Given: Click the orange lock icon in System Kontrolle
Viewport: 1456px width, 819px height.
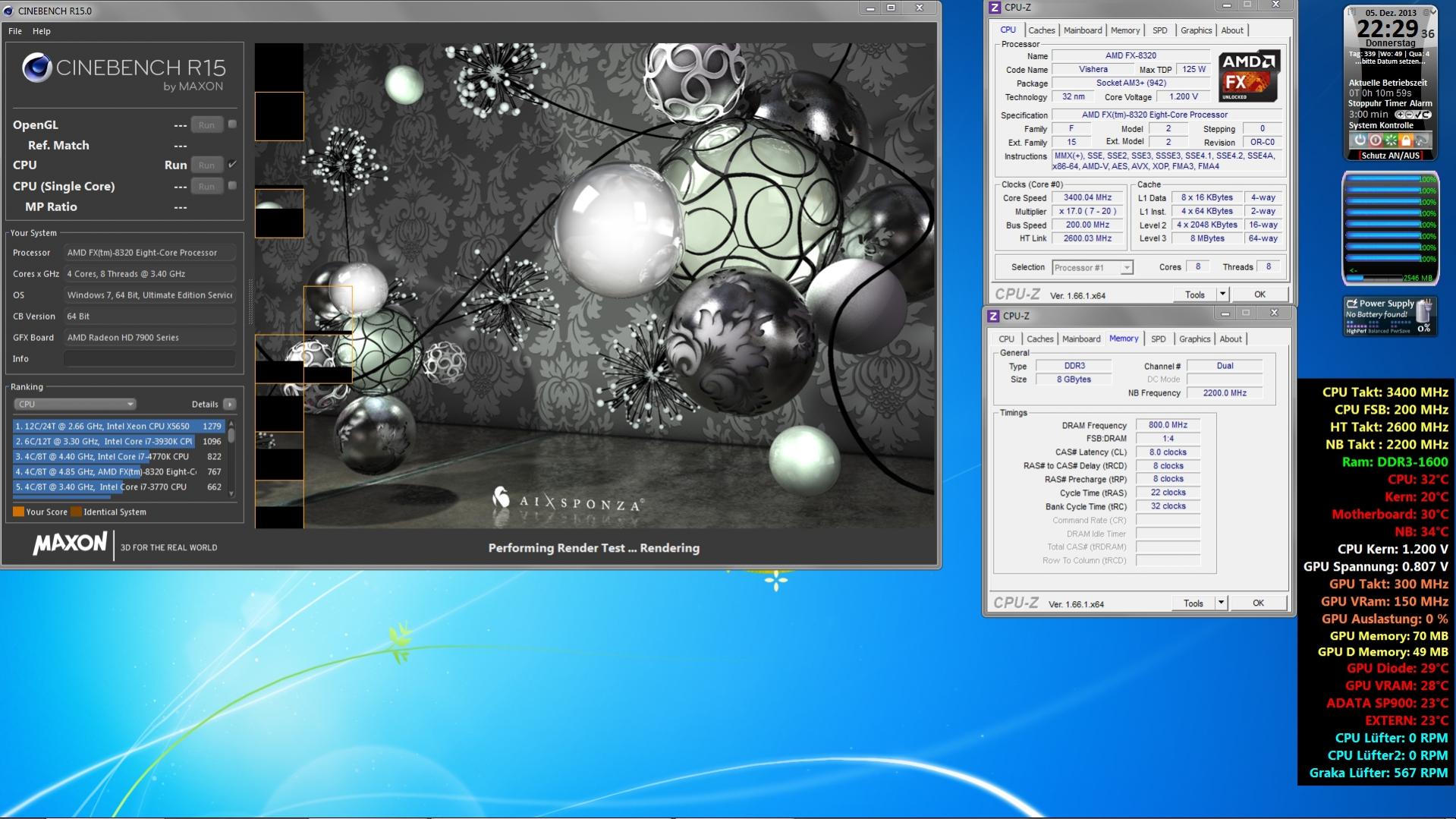Looking at the screenshot, I should 1406,140.
